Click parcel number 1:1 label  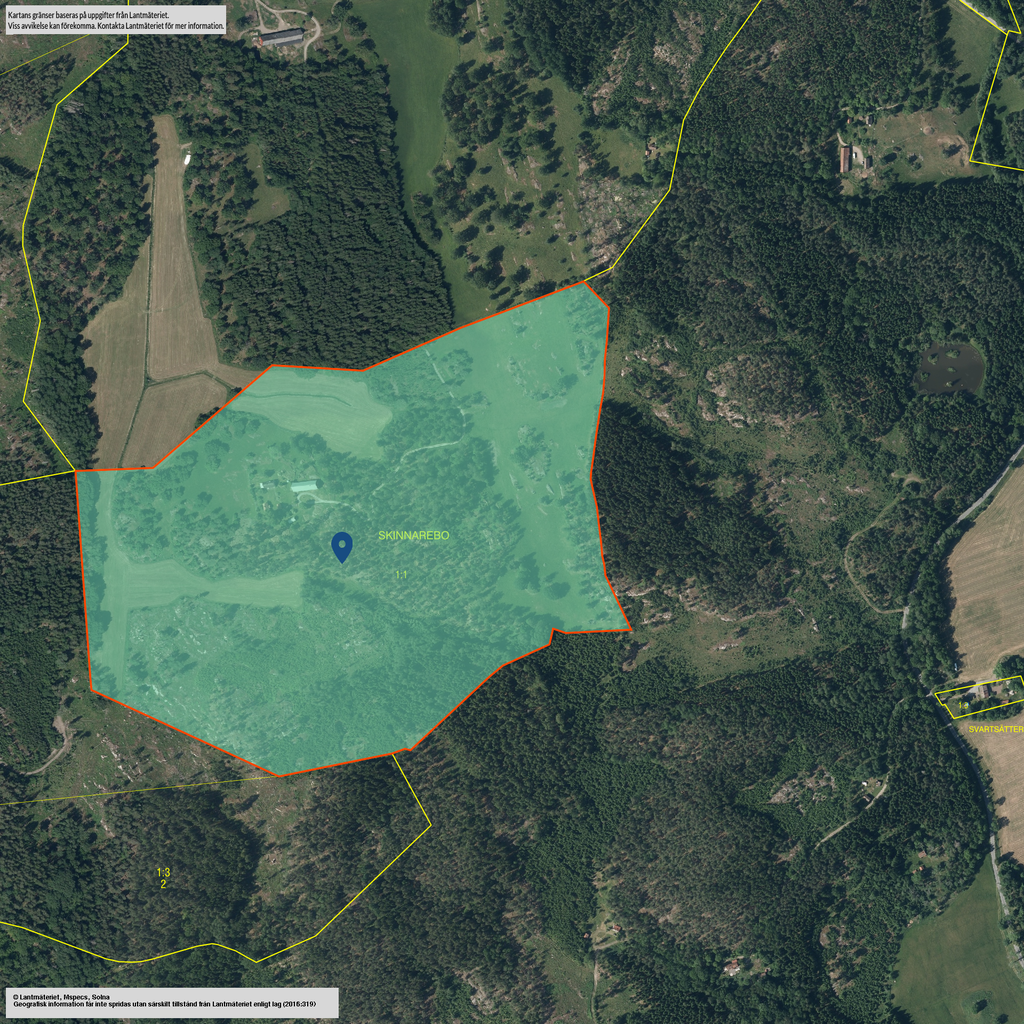click(x=400, y=575)
